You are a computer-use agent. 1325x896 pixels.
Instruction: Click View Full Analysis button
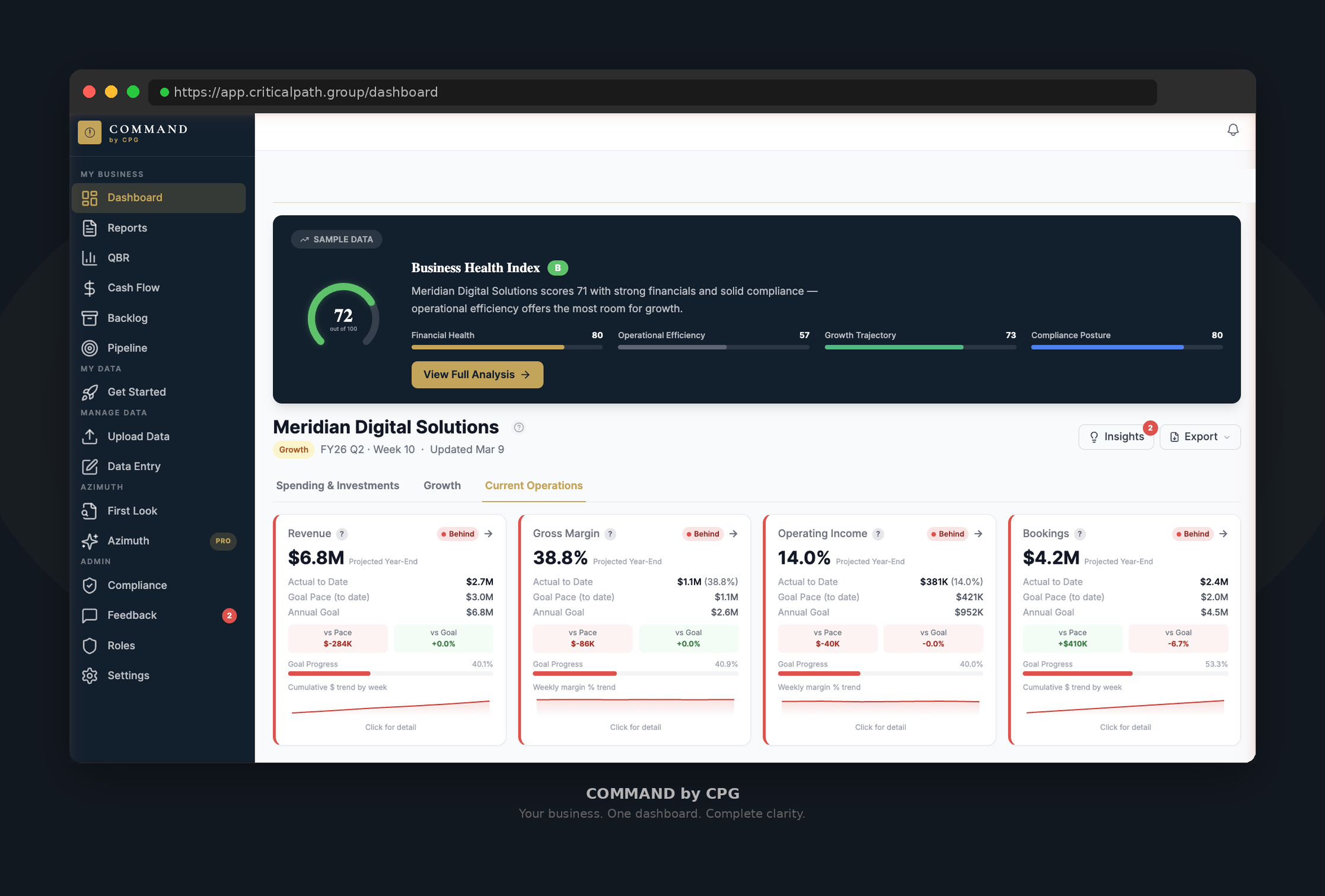click(x=477, y=375)
